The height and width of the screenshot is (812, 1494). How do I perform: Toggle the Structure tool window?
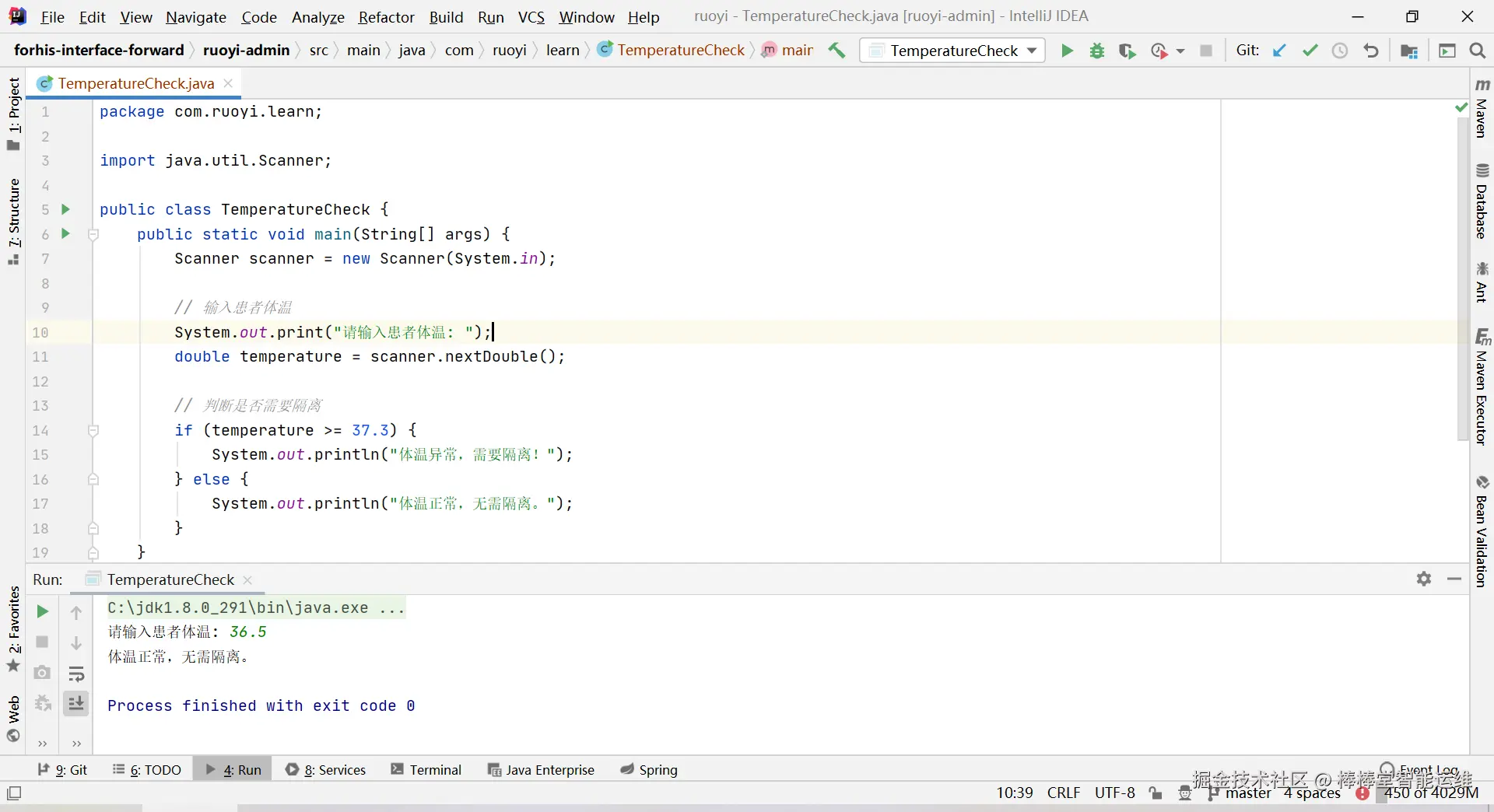[14, 222]
